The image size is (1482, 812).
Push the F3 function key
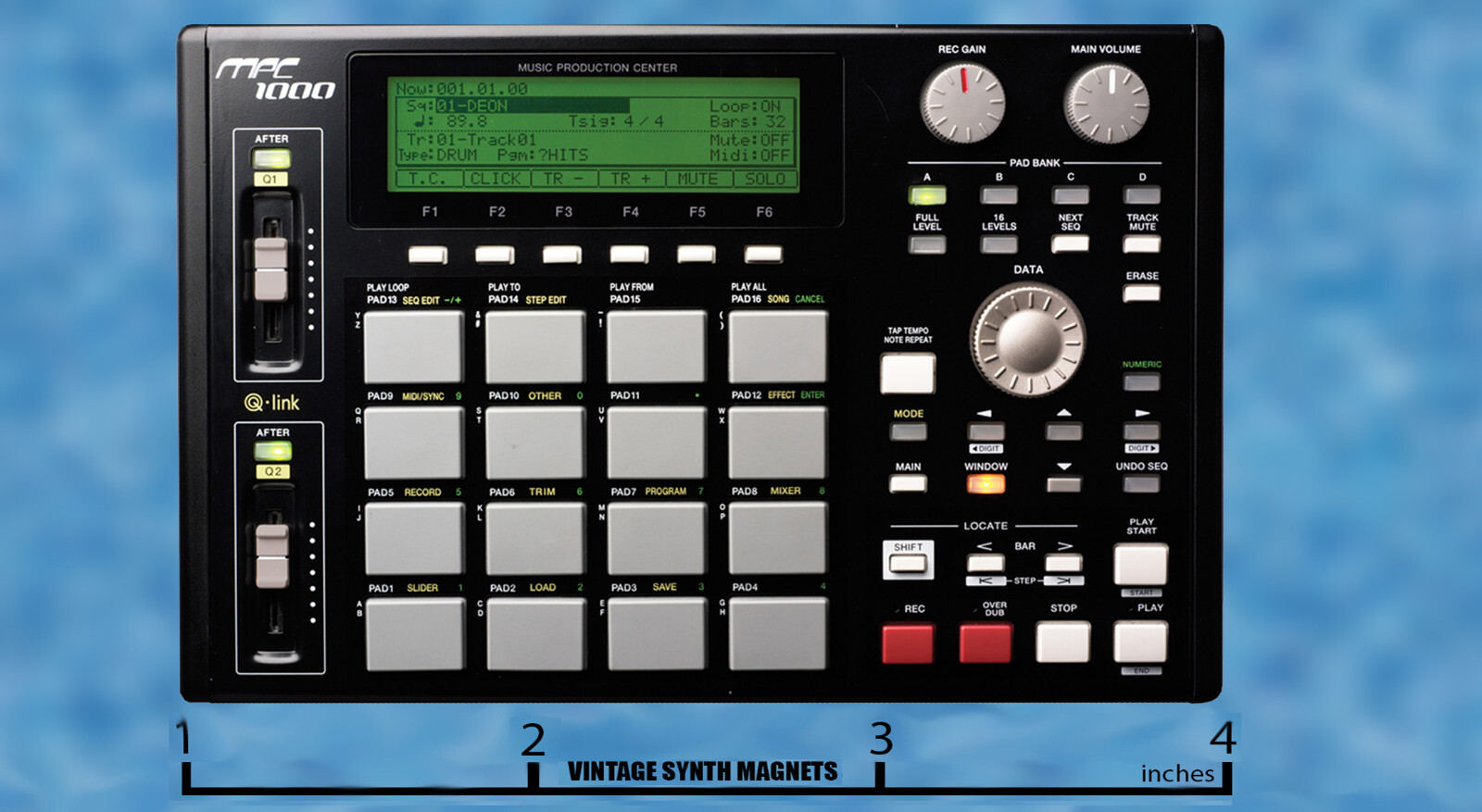tap(562, 254)
